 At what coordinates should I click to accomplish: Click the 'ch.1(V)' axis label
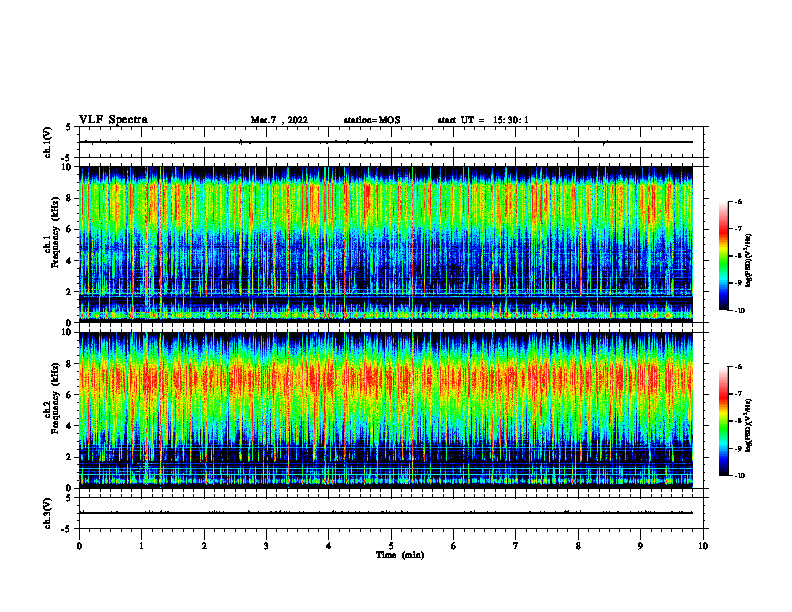tap(47, 142)
